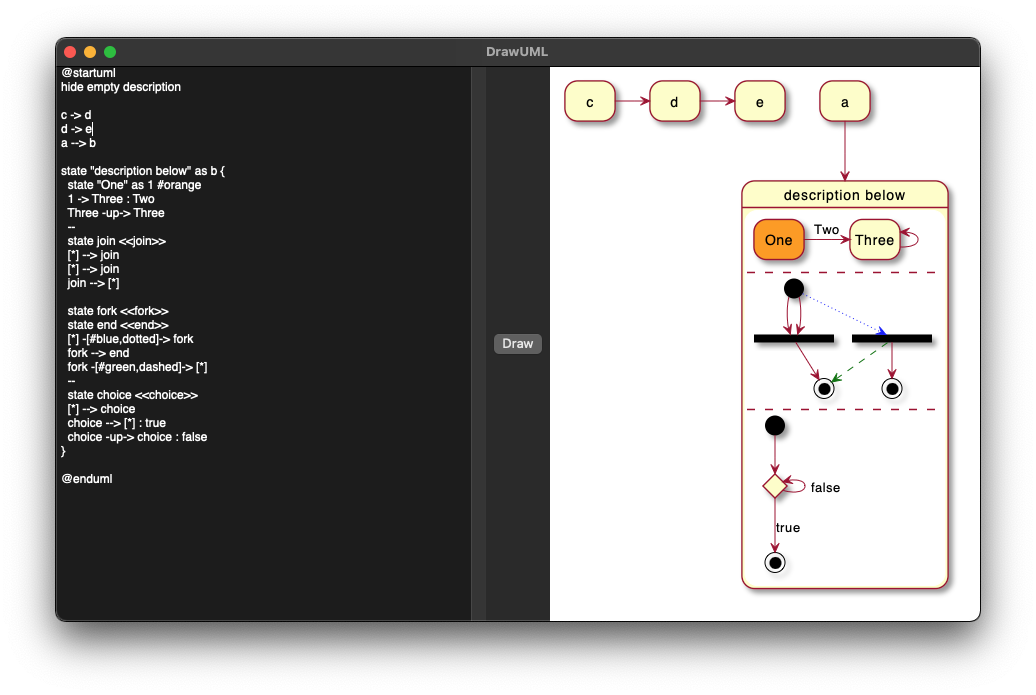Viewport: 1036px width, 695px height.
Task: Click state node "a" in the diagram
Action: (845, 102)
